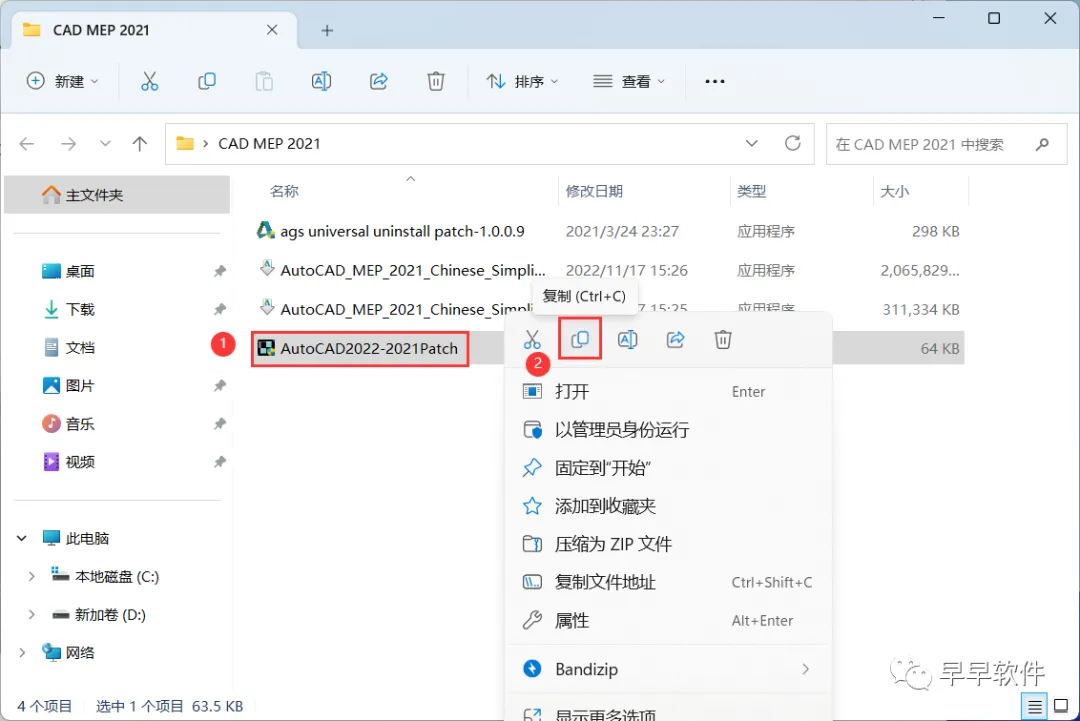
Task: Open a new tab with the plus button
Action: [327, 30]
